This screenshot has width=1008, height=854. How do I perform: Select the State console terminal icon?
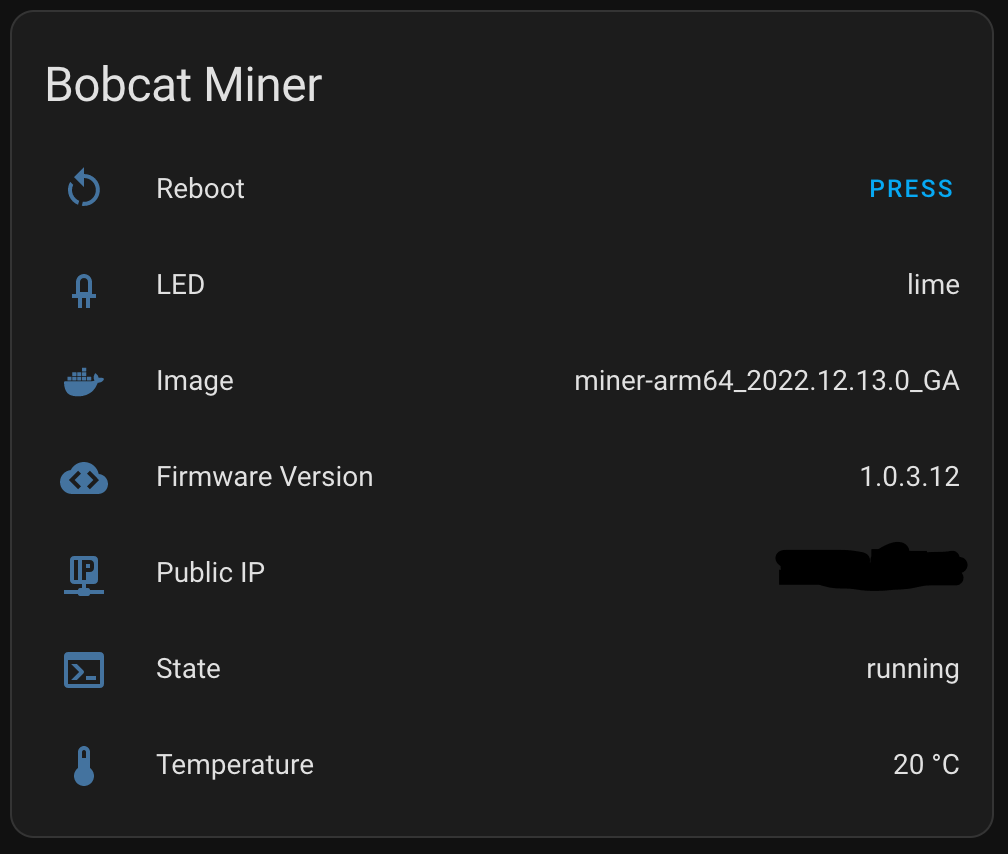tap(84, 668)
